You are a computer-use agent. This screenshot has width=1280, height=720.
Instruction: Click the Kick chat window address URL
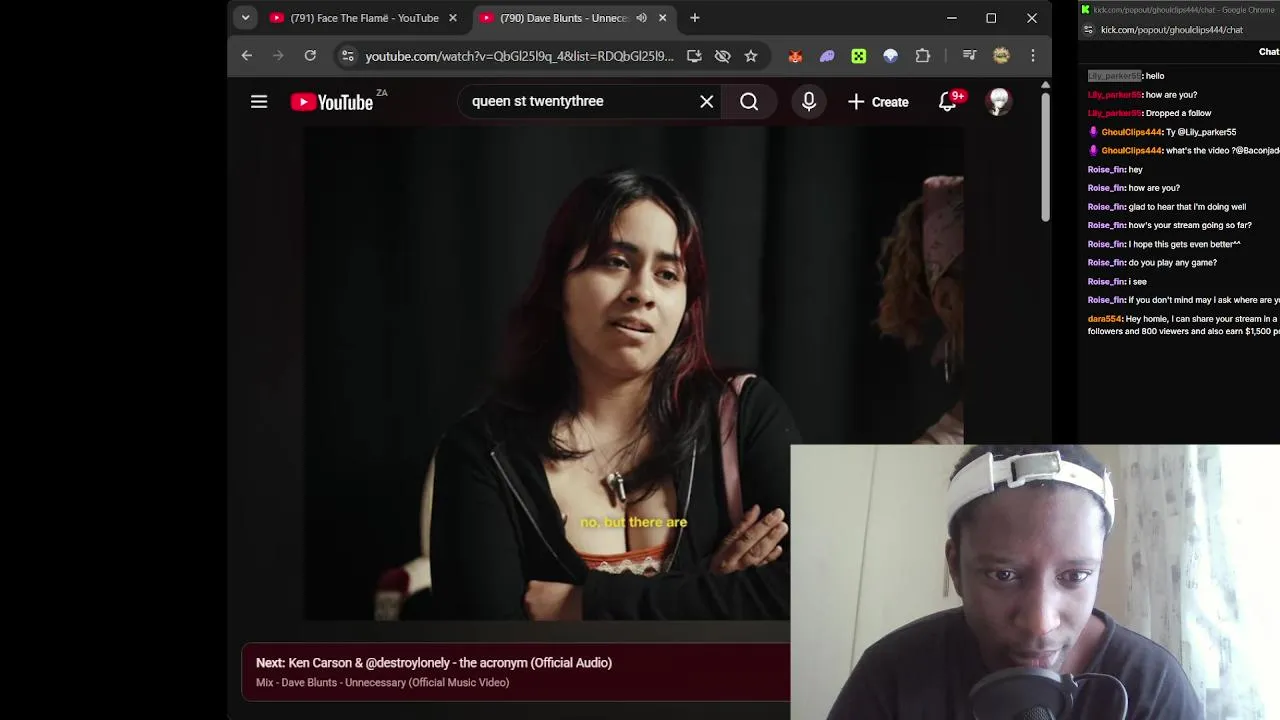1172,30
